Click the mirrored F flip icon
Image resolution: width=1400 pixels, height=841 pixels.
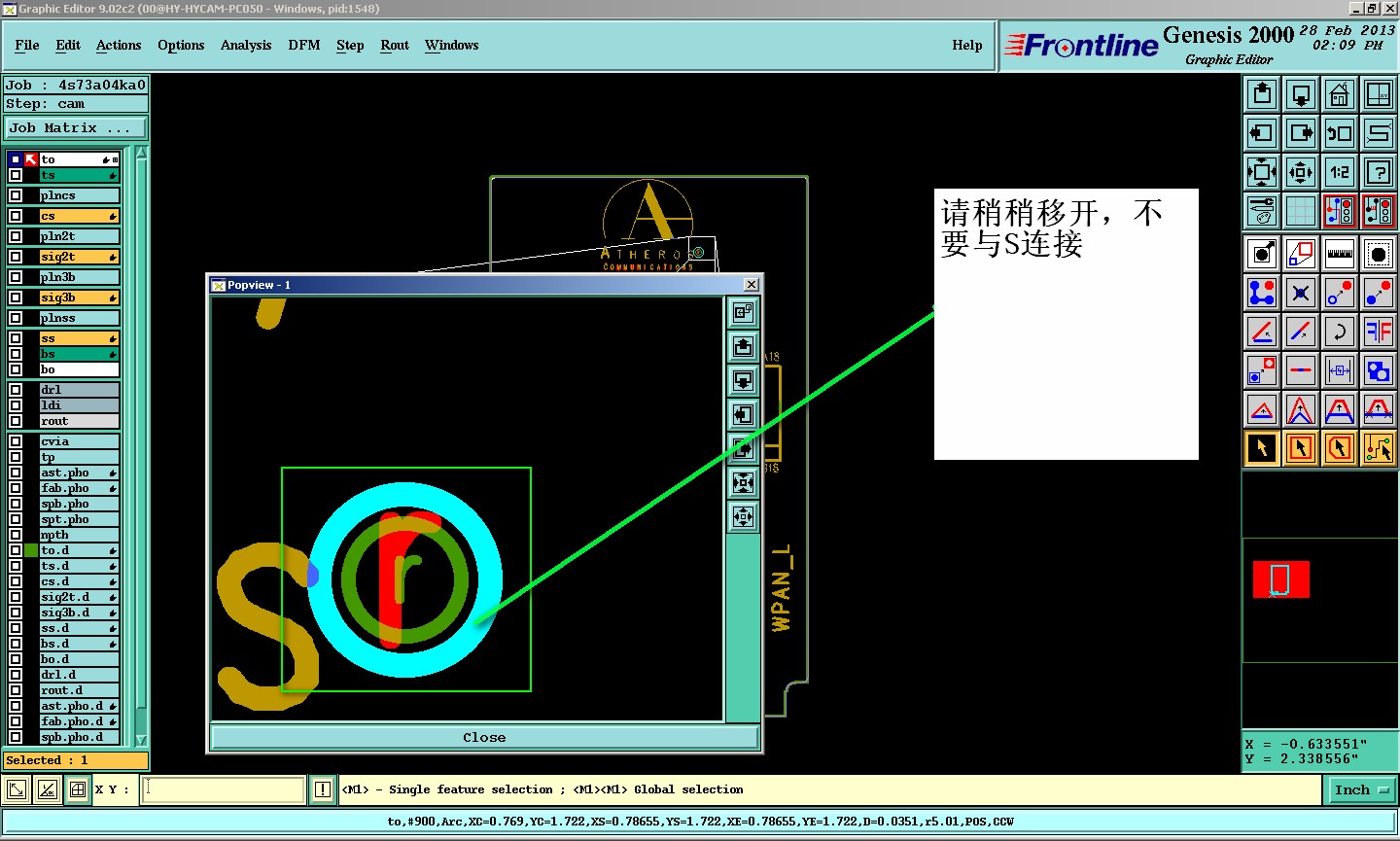tap(1379, 332)
